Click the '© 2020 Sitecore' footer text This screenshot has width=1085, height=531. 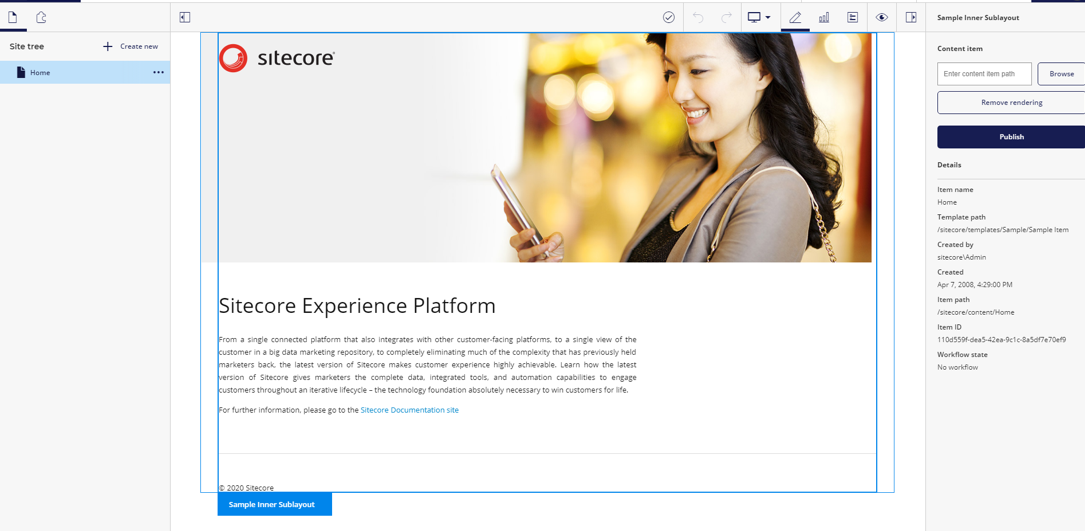(246, 487)
